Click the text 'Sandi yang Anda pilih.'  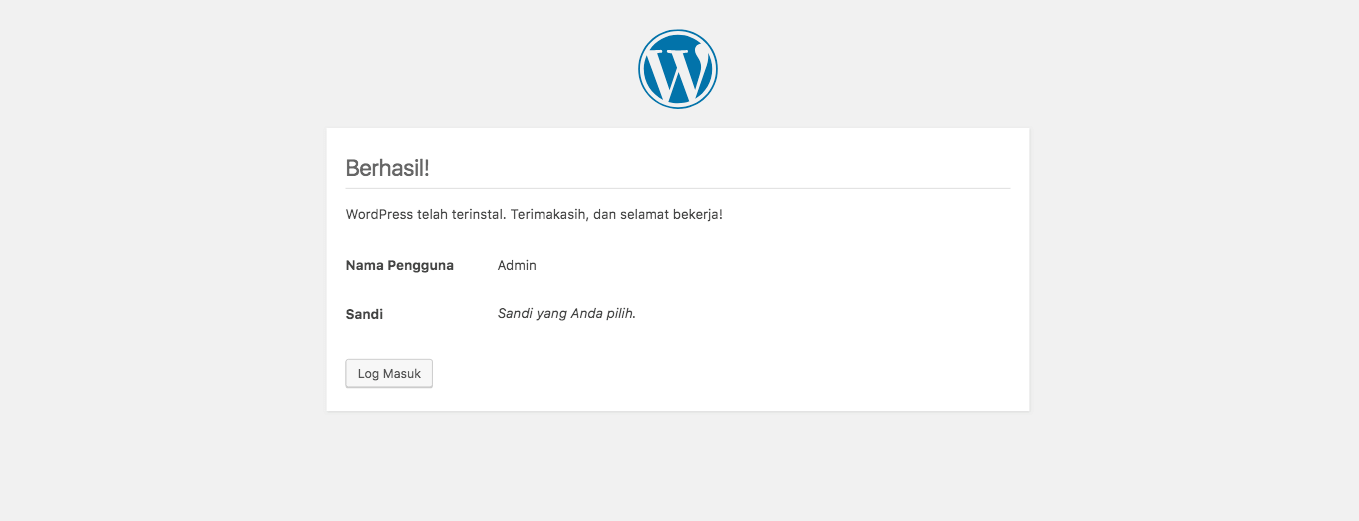(567, 313)
